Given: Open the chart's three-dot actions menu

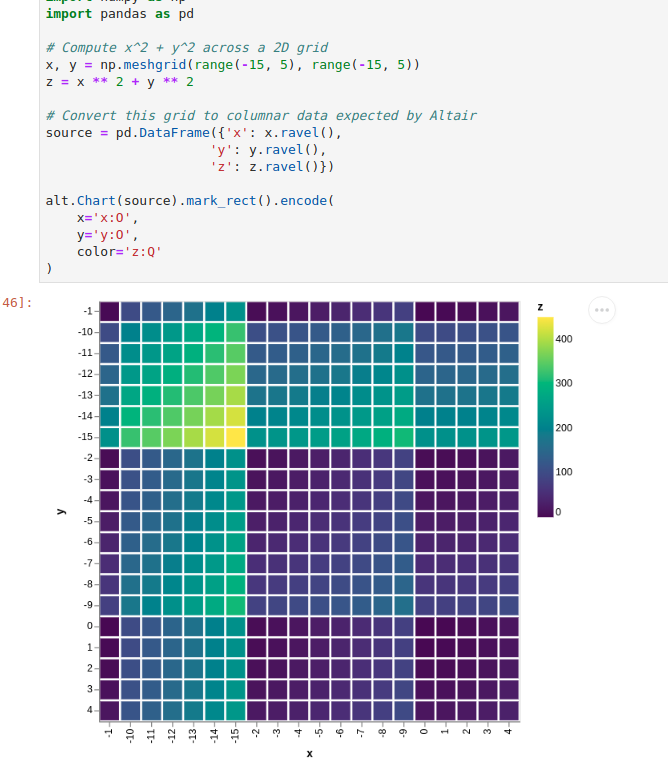Looking at the screenshot, I should [601, 310].
